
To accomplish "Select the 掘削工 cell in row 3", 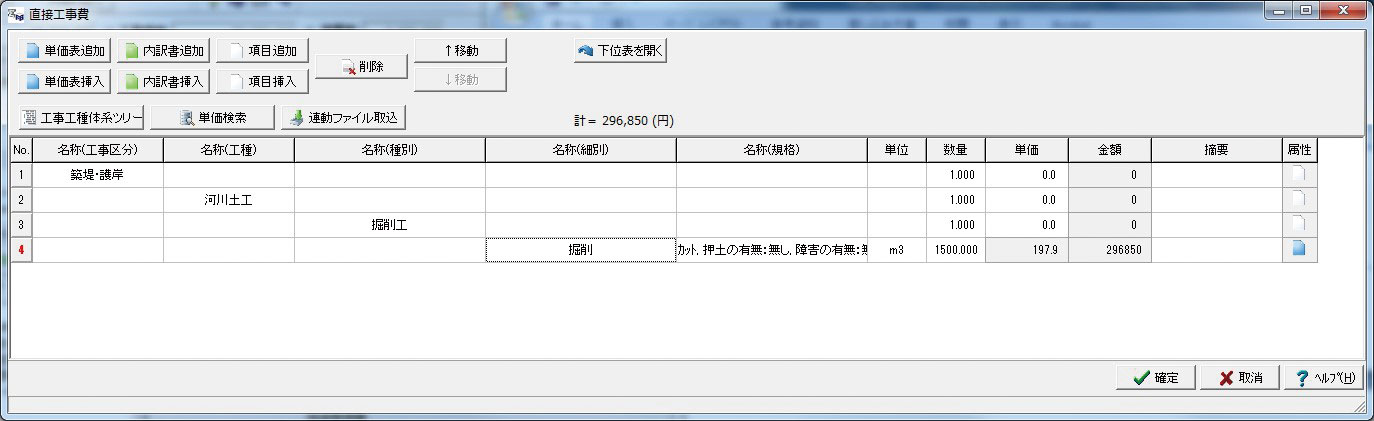I will click(x=390, y=225).
